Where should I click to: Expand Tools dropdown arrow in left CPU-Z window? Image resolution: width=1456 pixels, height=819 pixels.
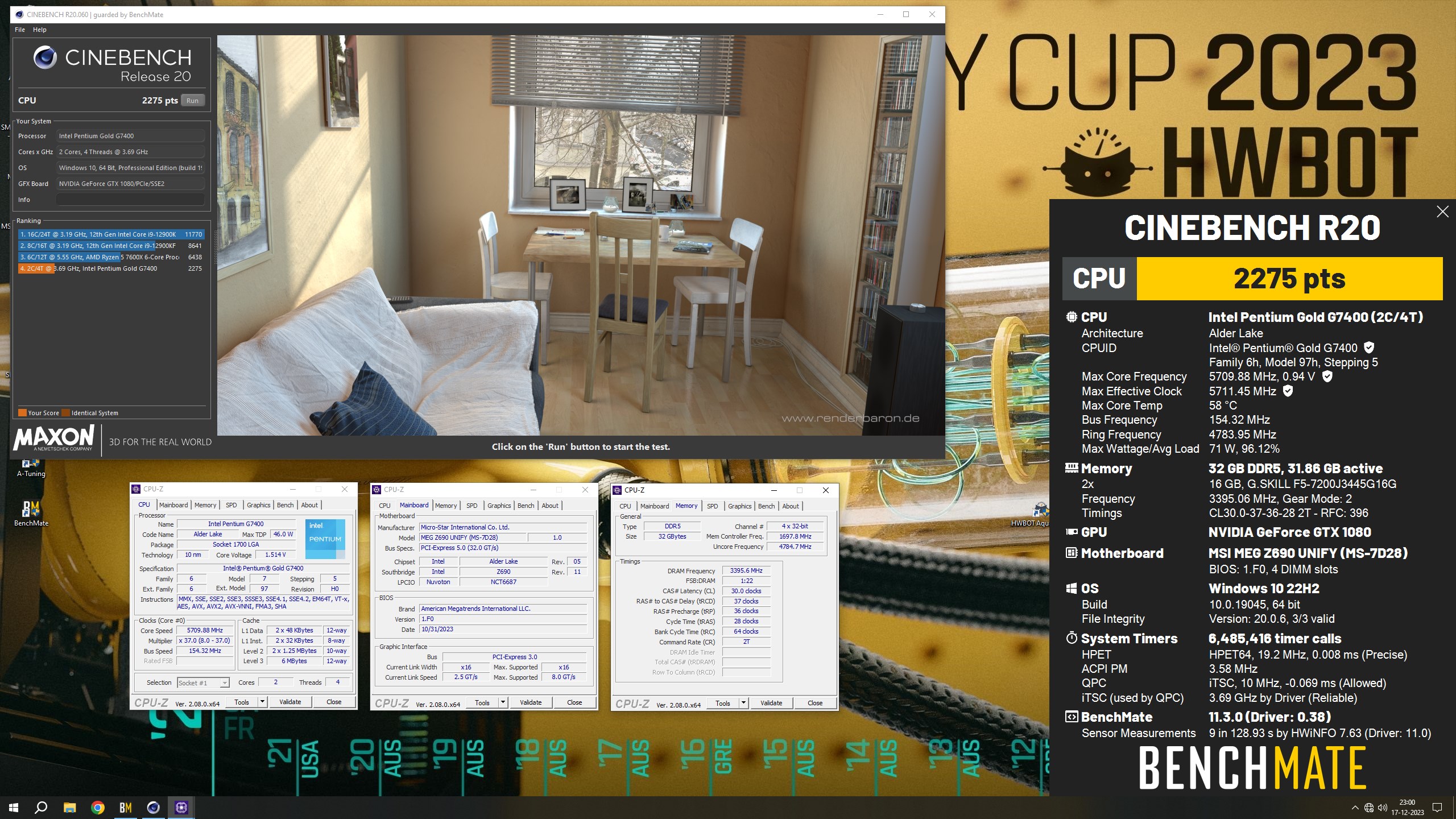click(x=262, y=702)
